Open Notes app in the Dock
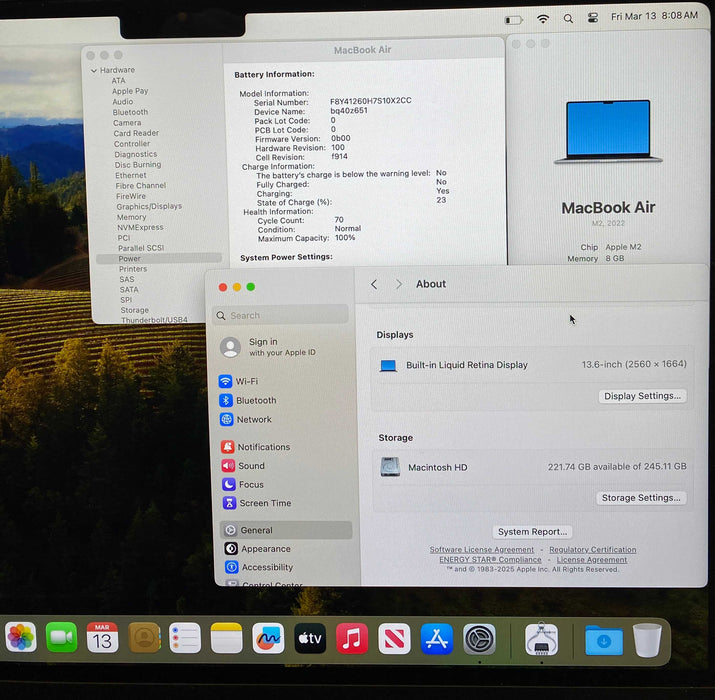 pyautogui.click(x=227, y=638)
